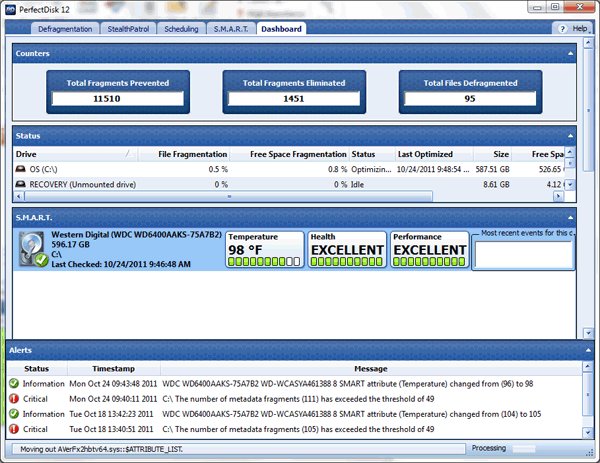Click the Western Digital drive name text
The height and width of the screenshot is (463, 600).
tap(137, 235)
